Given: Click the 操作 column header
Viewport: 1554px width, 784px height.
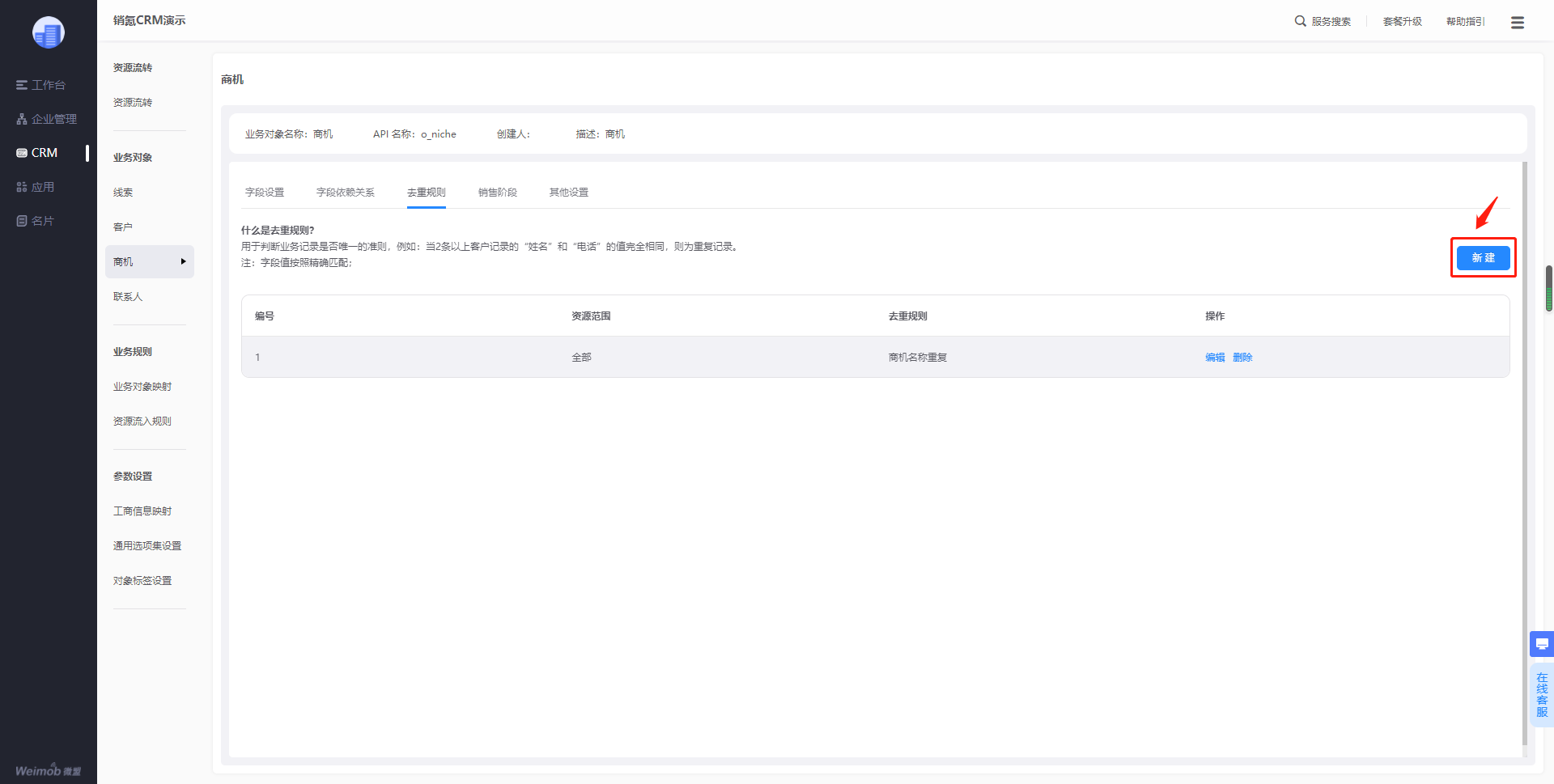Looking at the screenshot, I should coord(1215,316).
